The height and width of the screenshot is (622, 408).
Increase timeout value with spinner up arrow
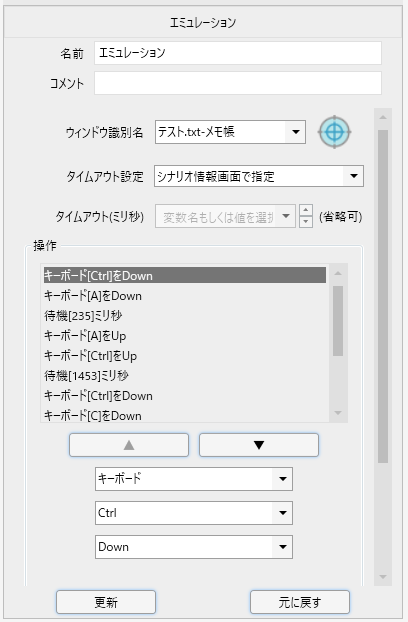(305, 210)
